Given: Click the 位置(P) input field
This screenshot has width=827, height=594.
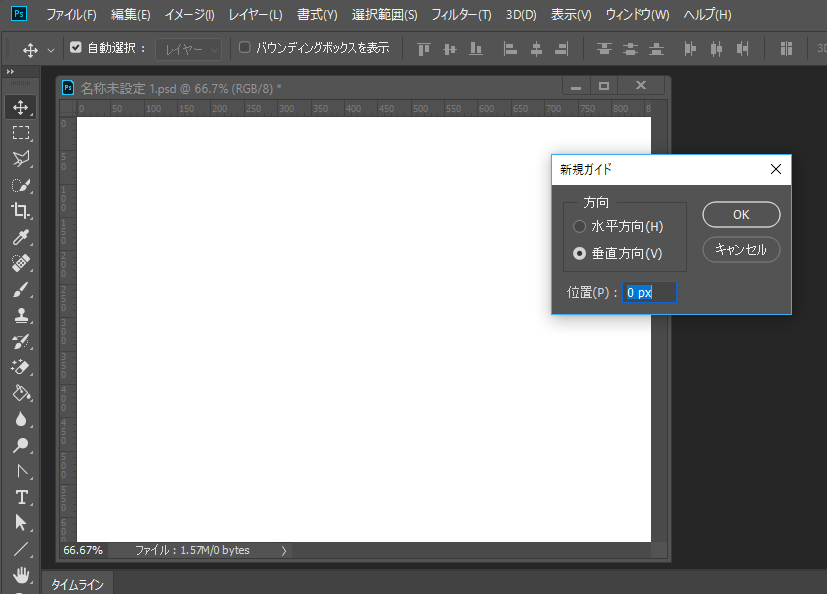Looking at the screenshot, I should point(649,292).
